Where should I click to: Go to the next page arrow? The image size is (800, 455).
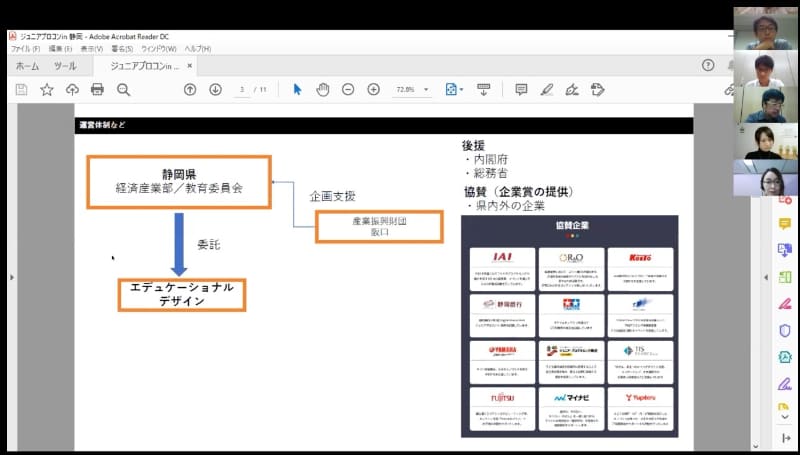tap(215, 89)
